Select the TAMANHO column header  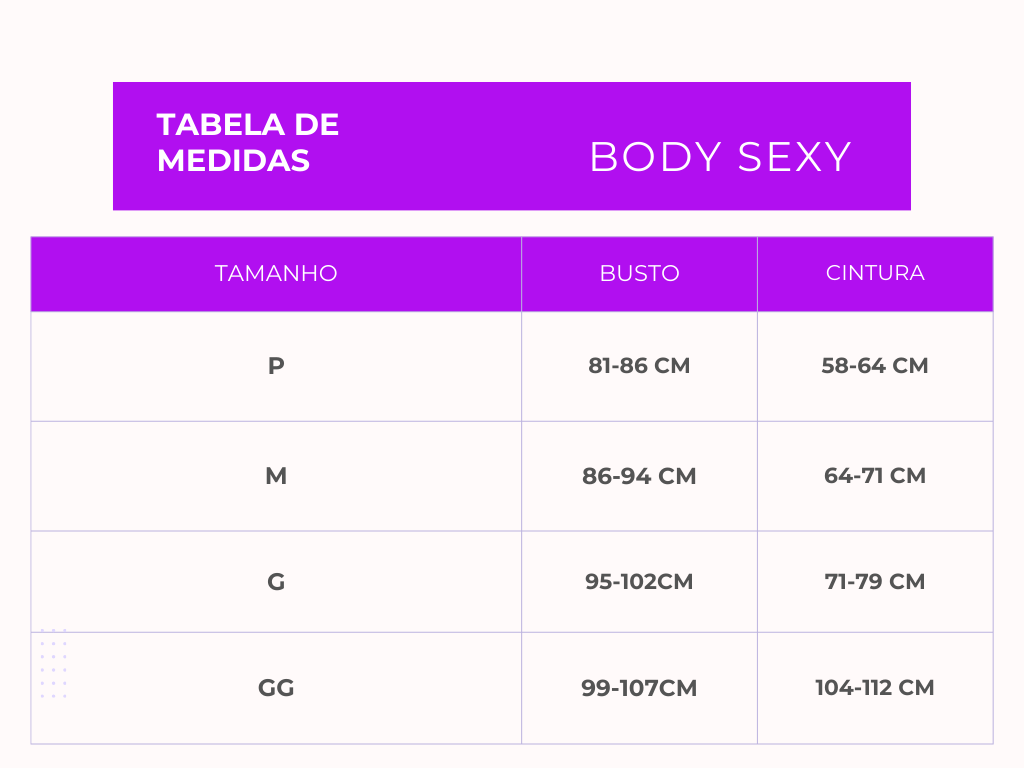(x=276, y=273)
